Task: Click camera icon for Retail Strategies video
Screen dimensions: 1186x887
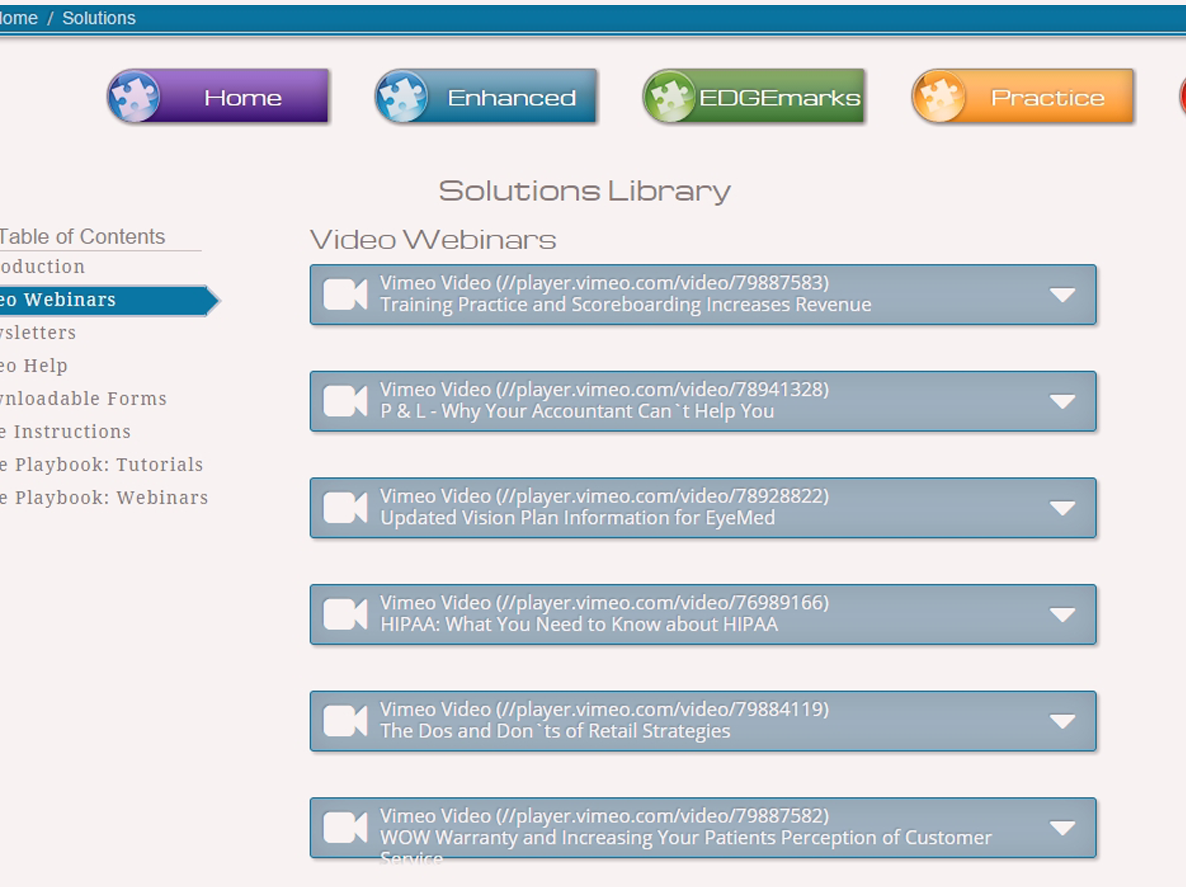Action: tap(346, 721)
